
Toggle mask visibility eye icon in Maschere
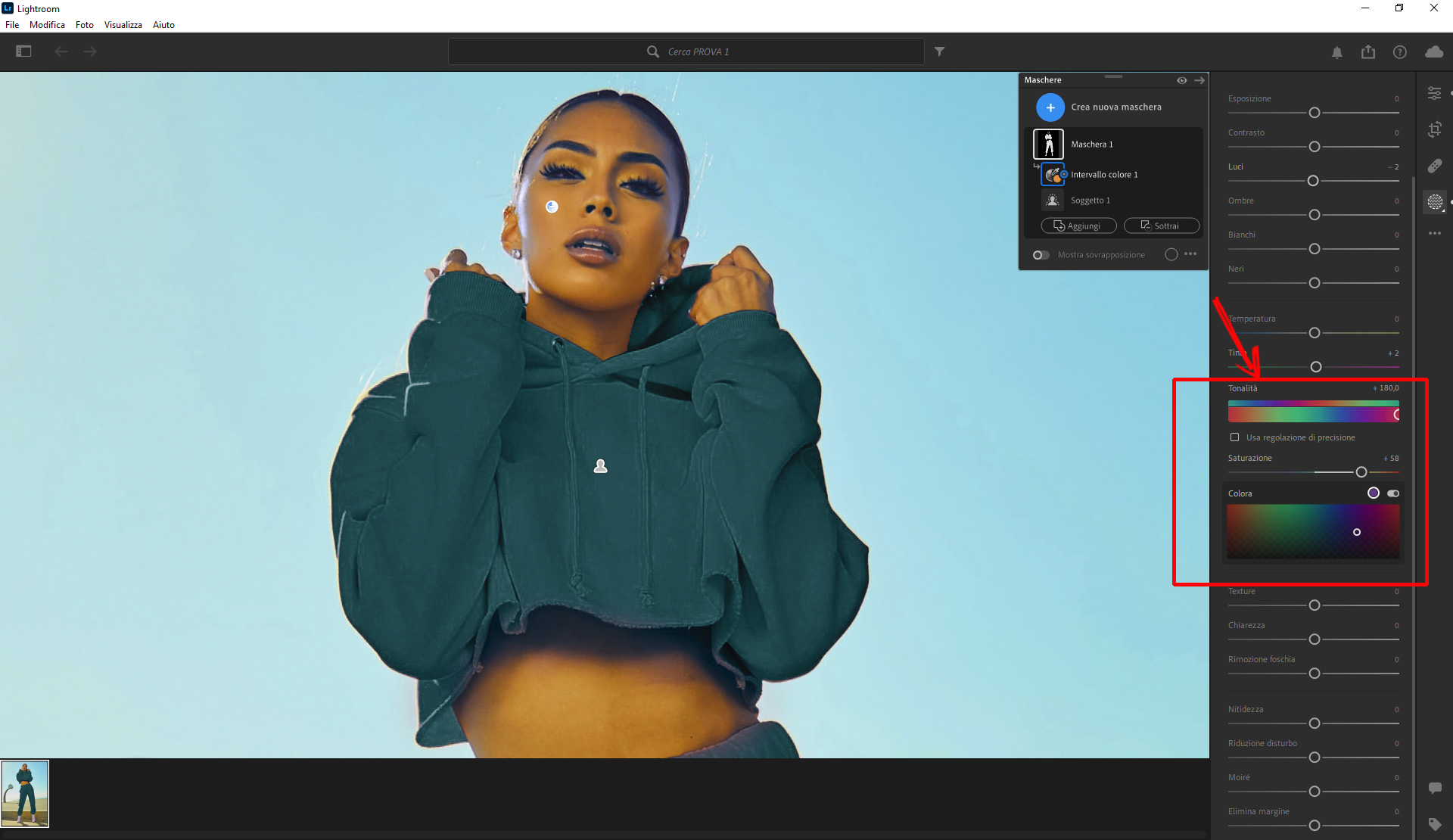1181,80
